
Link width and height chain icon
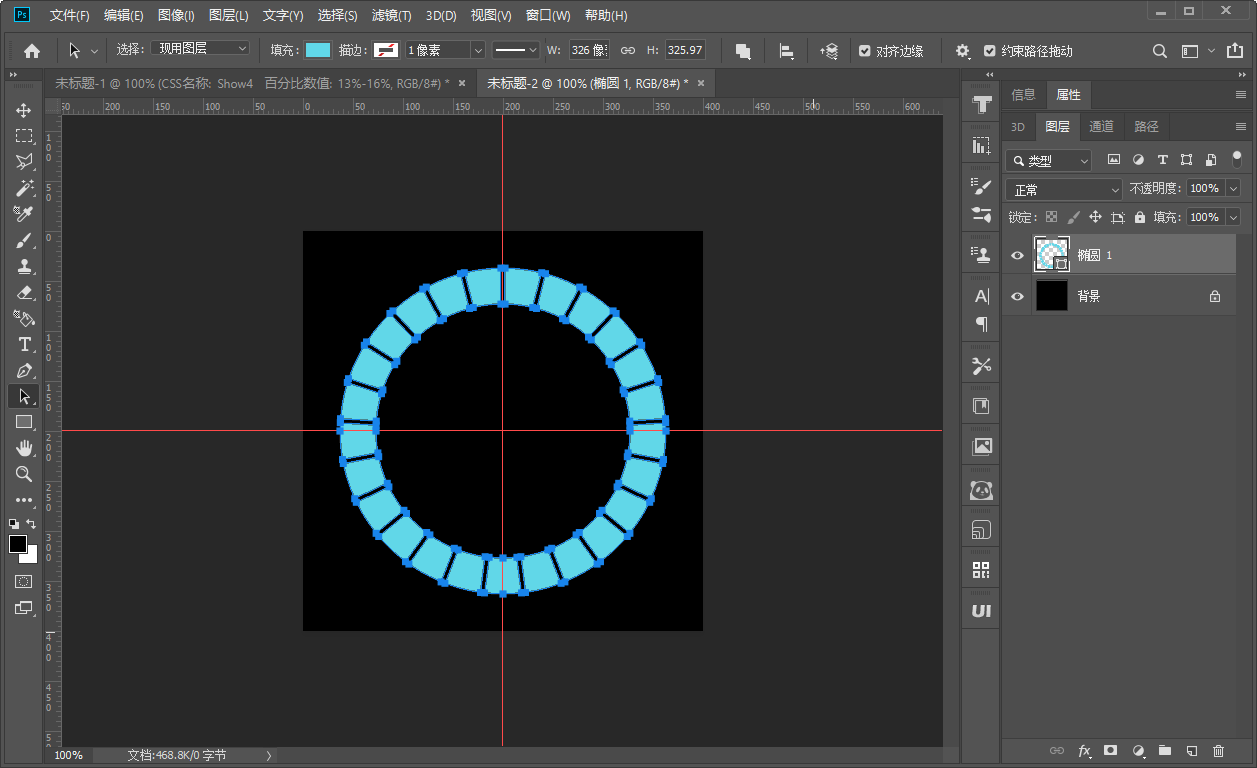[628, 50]
